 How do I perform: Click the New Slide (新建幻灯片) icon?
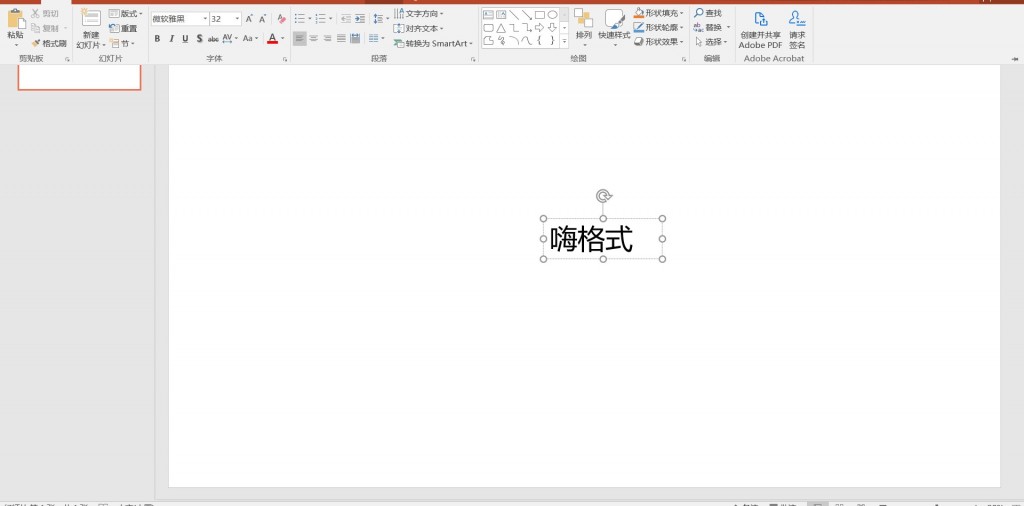coord(91,18)
